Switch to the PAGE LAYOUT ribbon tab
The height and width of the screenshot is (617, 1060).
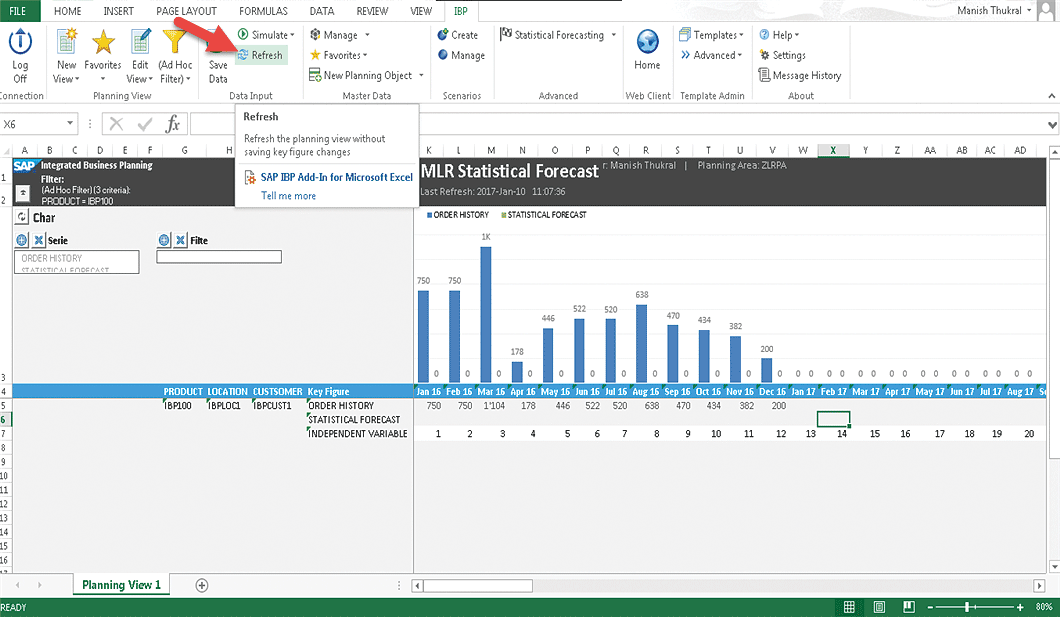(187, 11)
